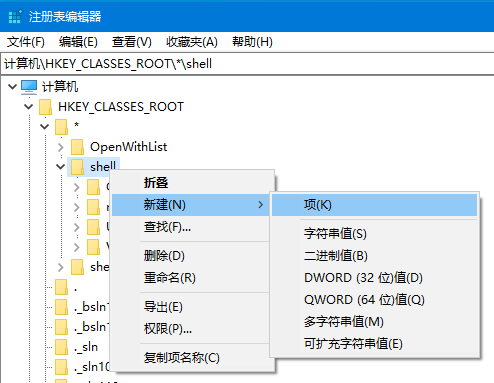
Task: Click the folder icon next to * key
Action: click(61, 127)
